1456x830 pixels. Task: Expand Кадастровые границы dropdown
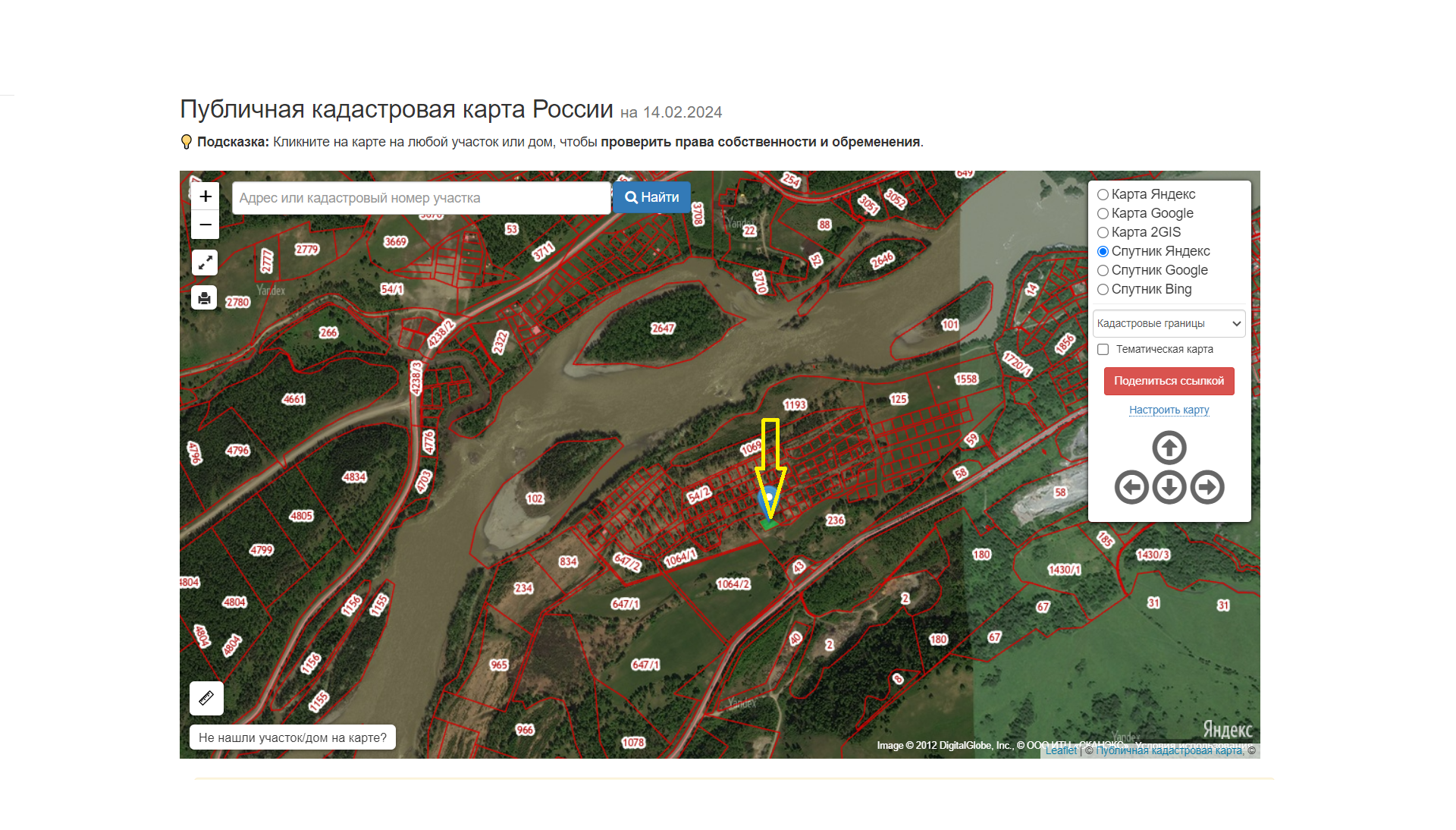click(x=1169, y=324)
